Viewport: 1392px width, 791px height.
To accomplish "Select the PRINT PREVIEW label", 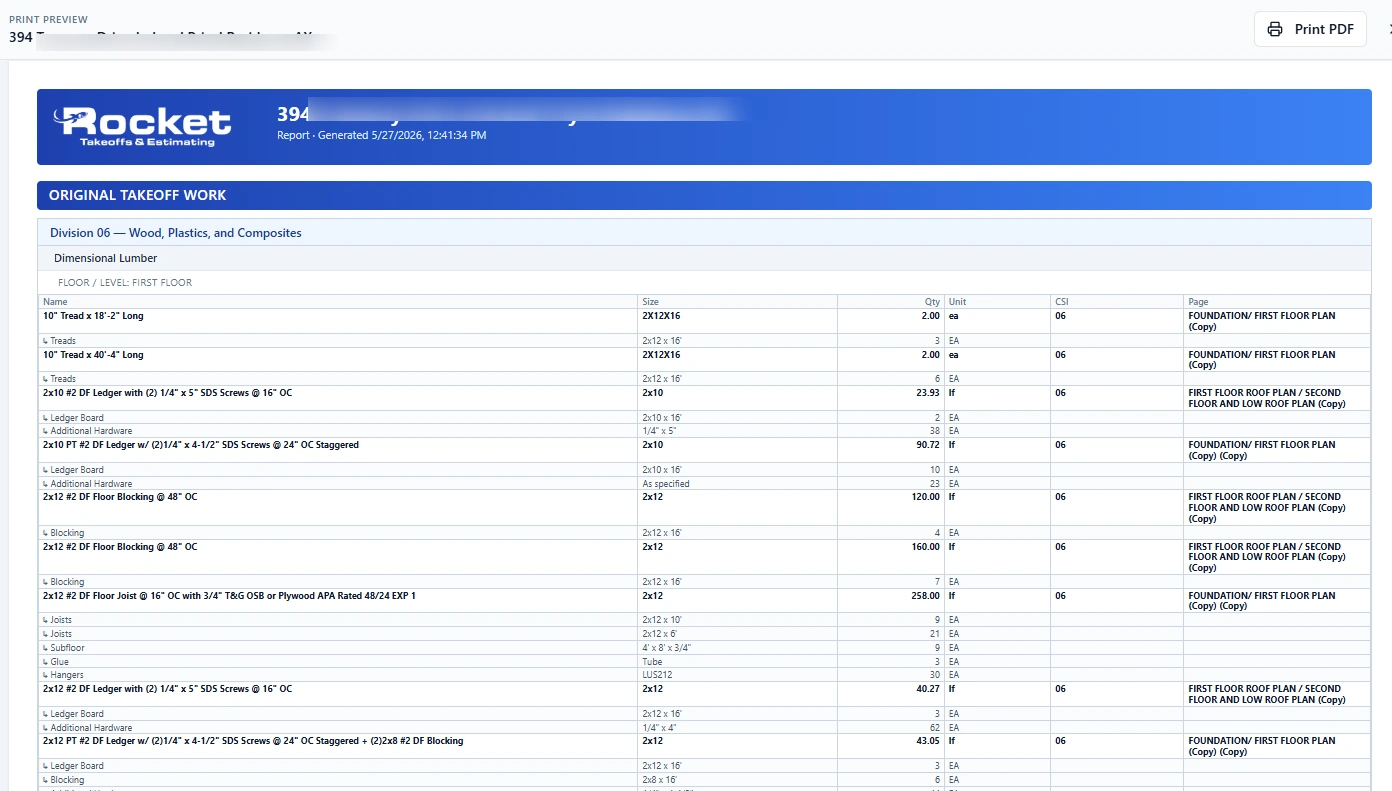I will tap(48, 20).
